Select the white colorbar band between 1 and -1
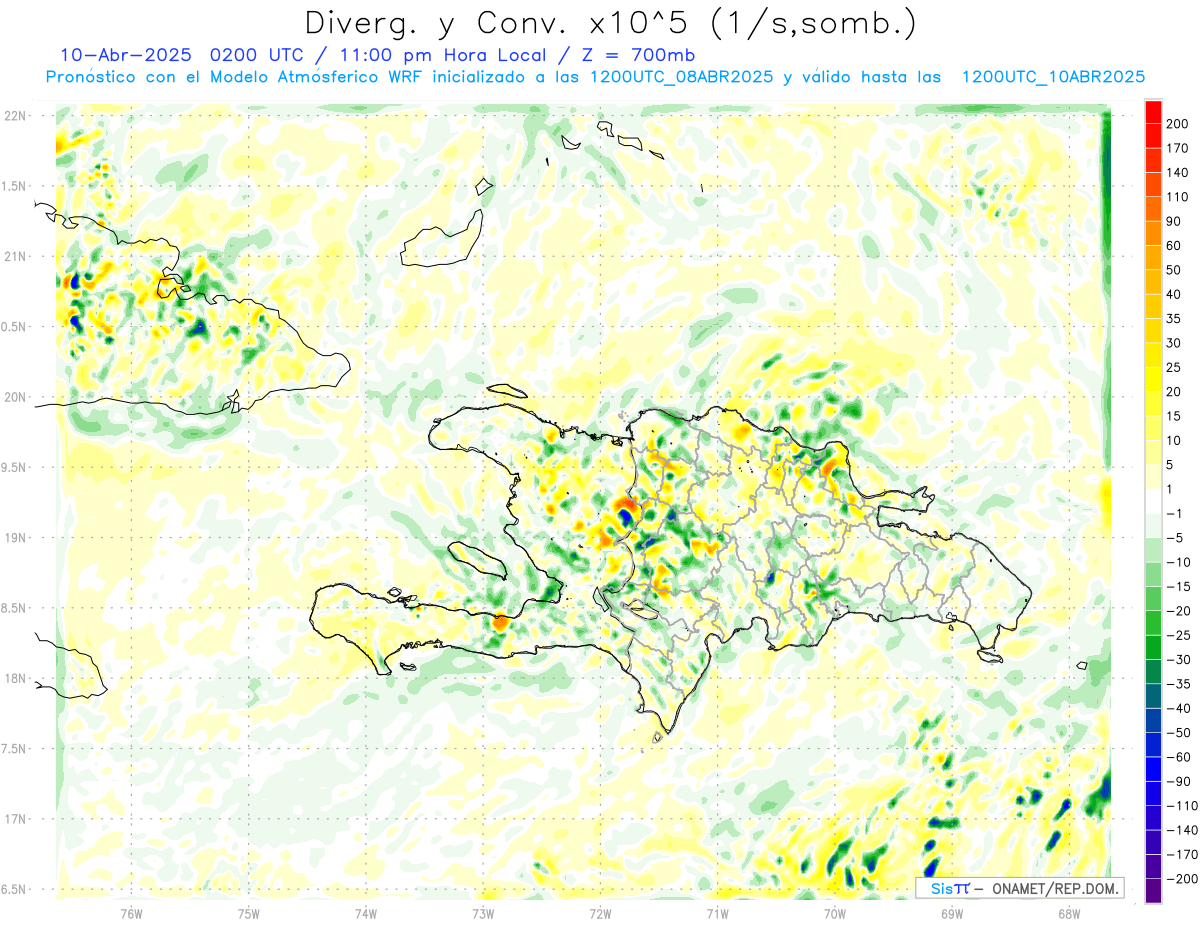 [1153, 501]
